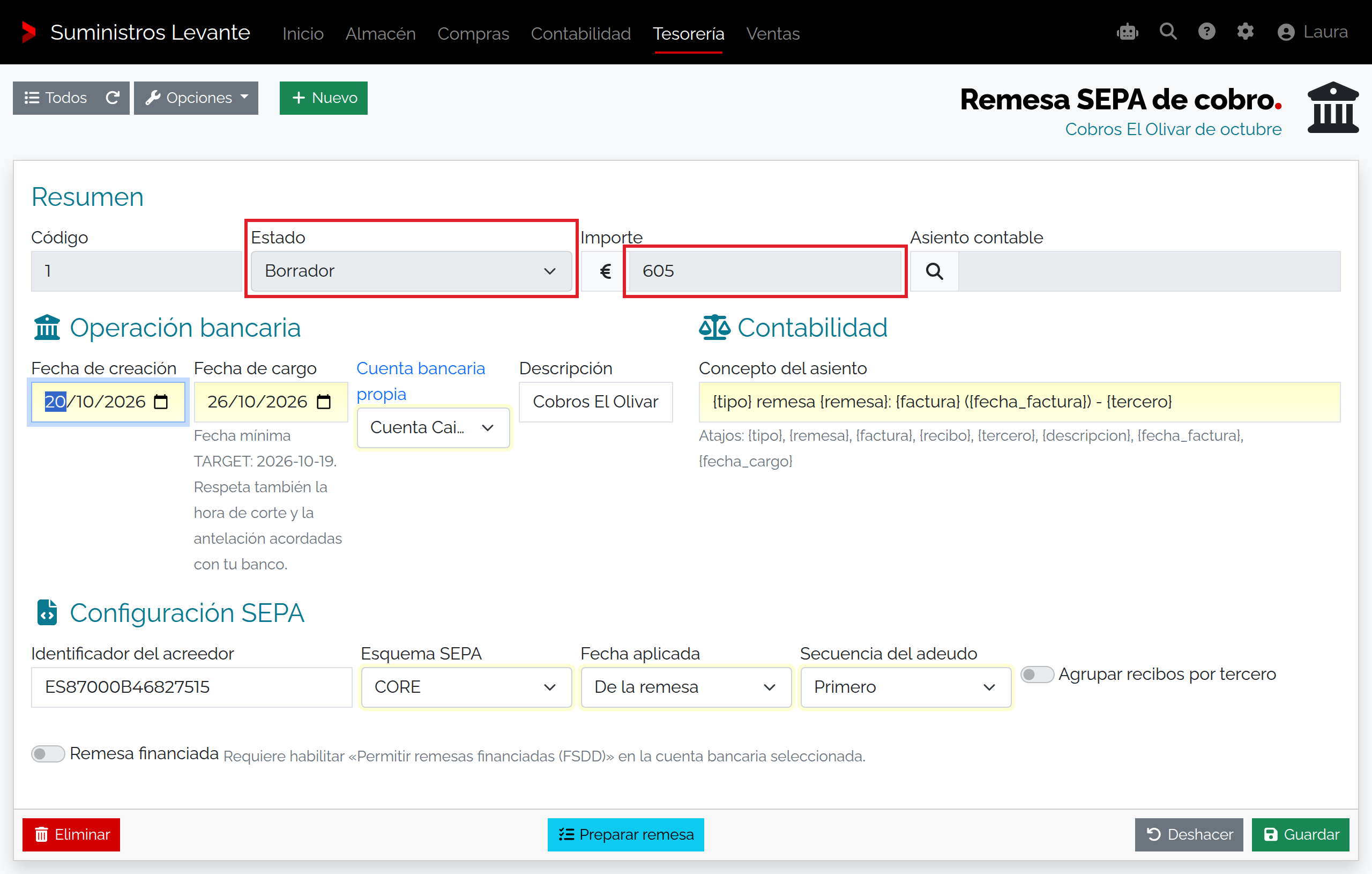Open calendar picker for Fecha de creación
This screenshot has height=874, width=1372.
point(161,402)
